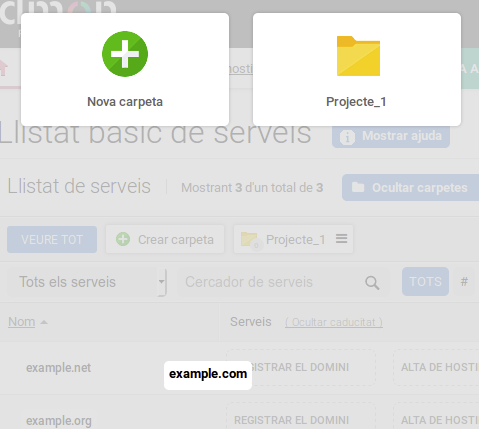Open the Projecte_1 folder hamburger menu

point(341,239)
